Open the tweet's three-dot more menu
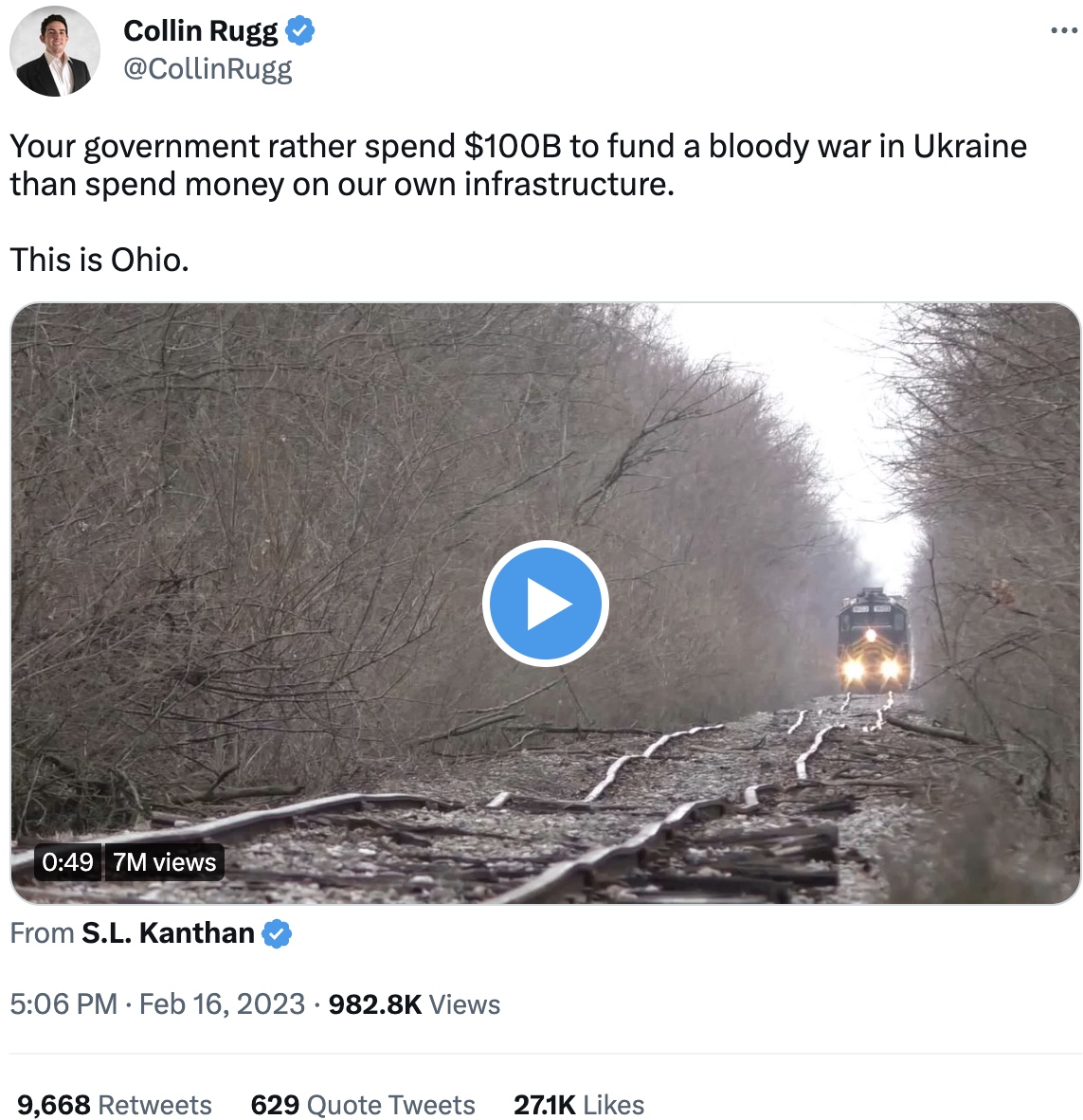This screenshot has height=1120, width=1083. (1064, 31)
